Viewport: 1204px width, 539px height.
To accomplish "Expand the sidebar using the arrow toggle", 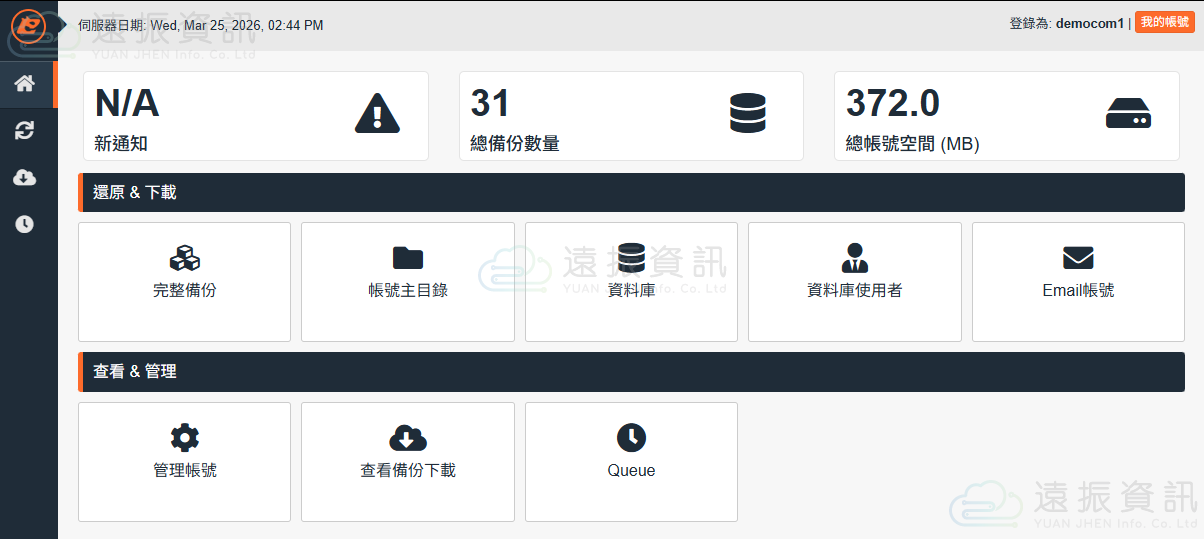I will point(64,24).
